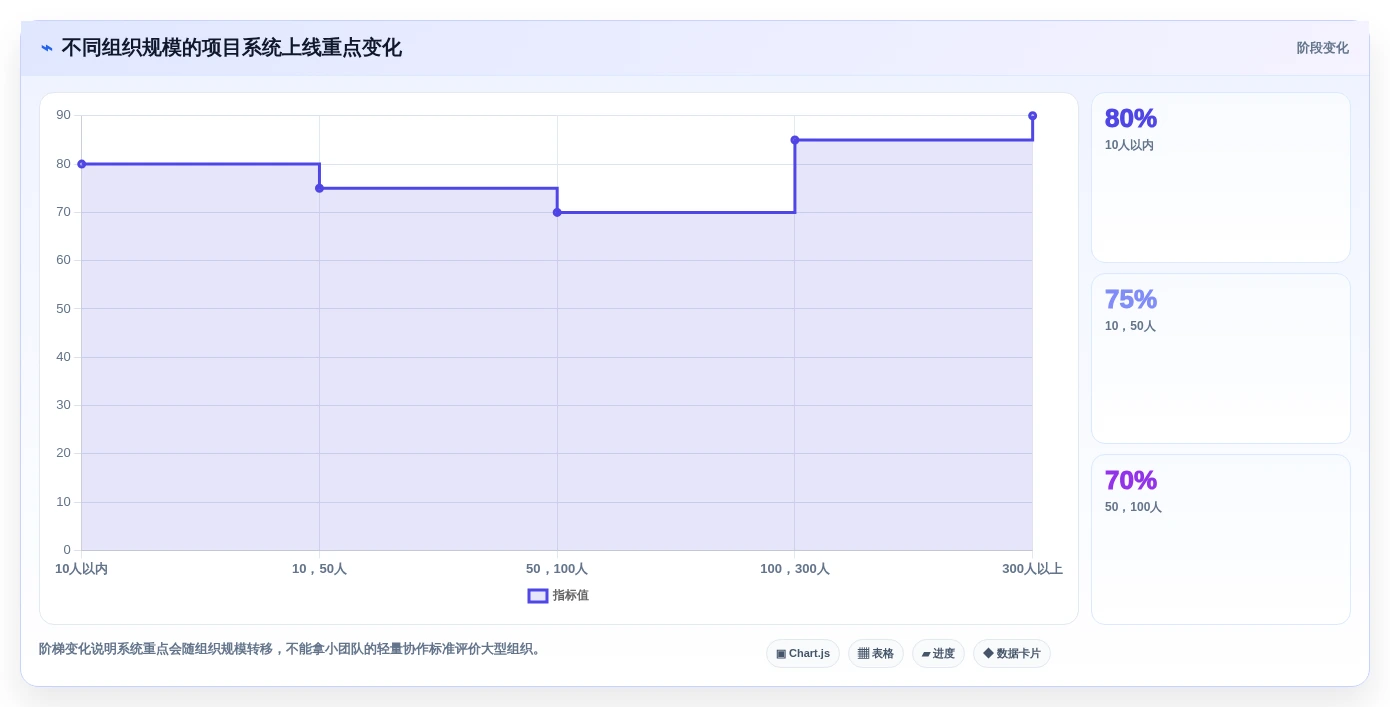Click the x-axis label 100，300人
This screenshot has width=1390, height=707.
click(795, 569)
